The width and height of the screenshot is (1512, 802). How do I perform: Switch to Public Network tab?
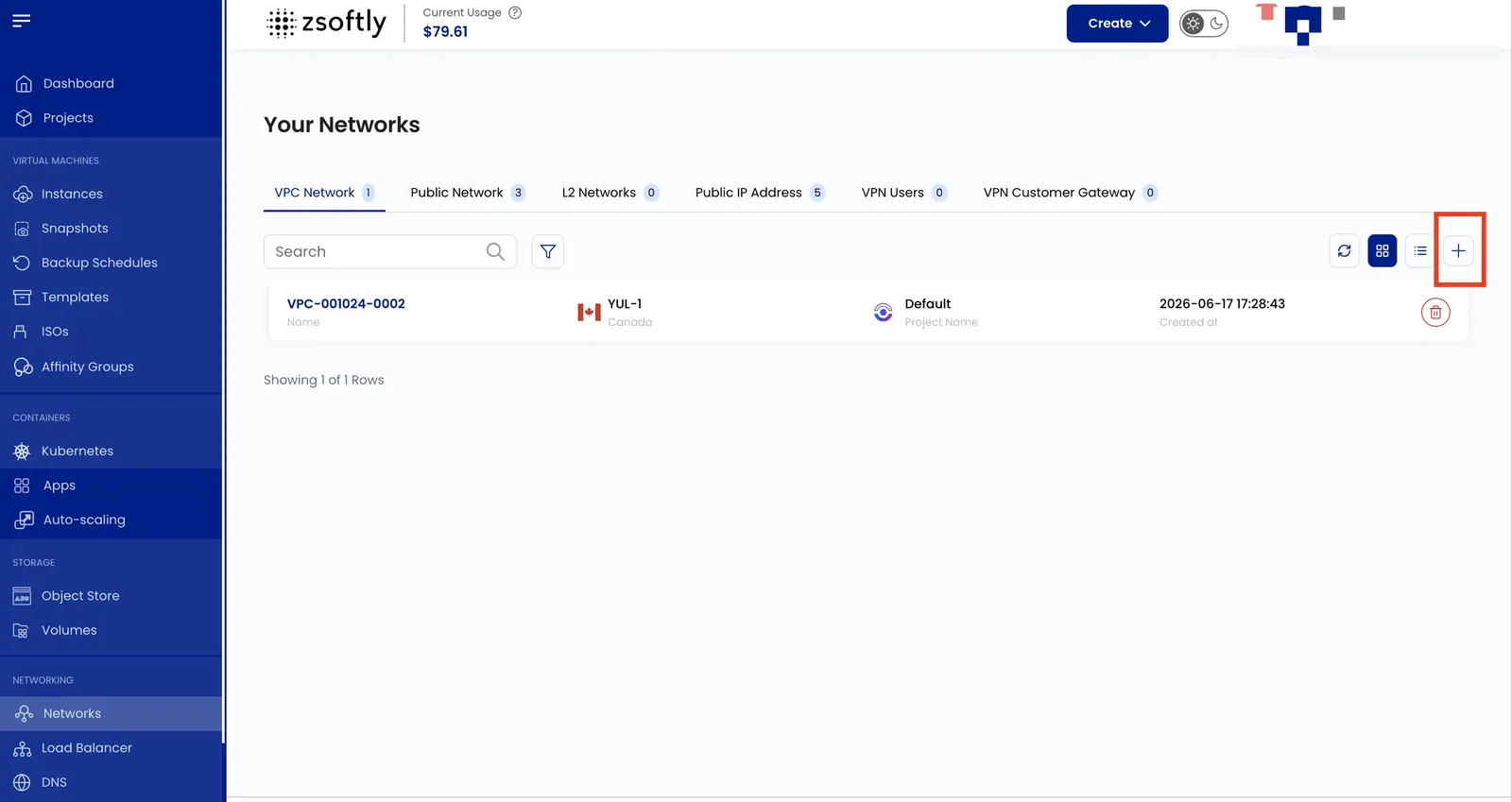(468, 193)
